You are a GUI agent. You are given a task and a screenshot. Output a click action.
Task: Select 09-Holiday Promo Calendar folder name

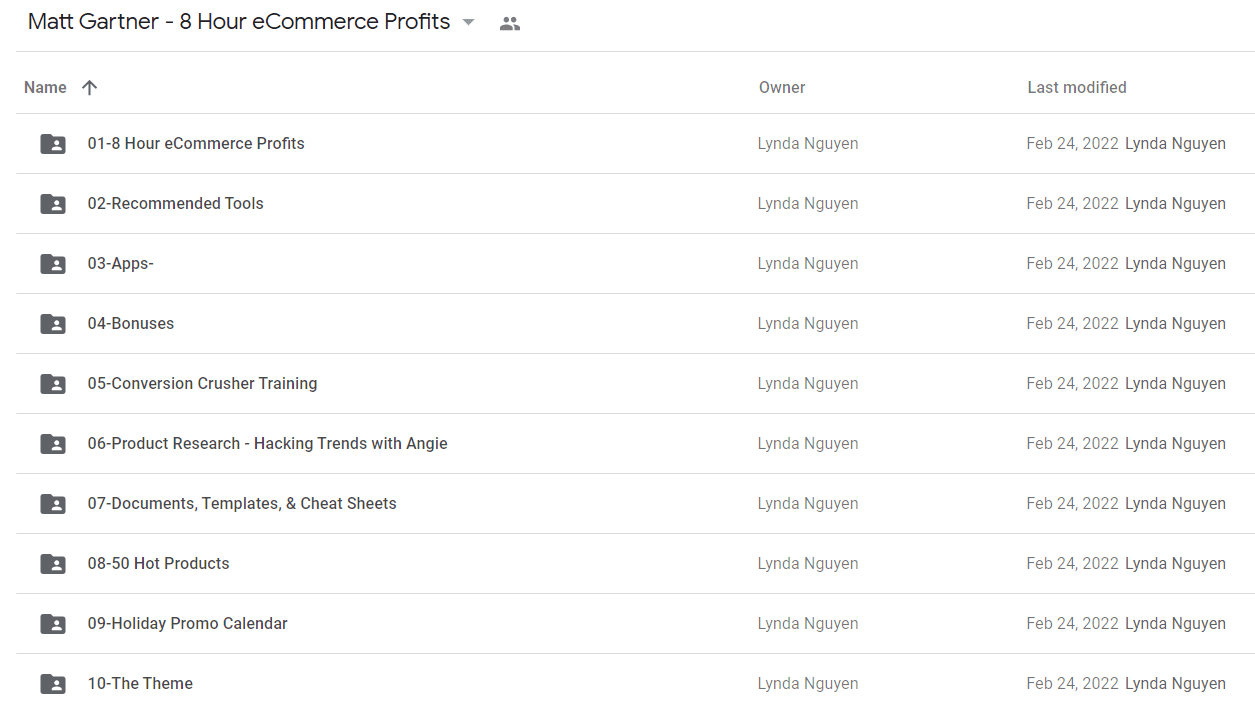pos(187,623)
